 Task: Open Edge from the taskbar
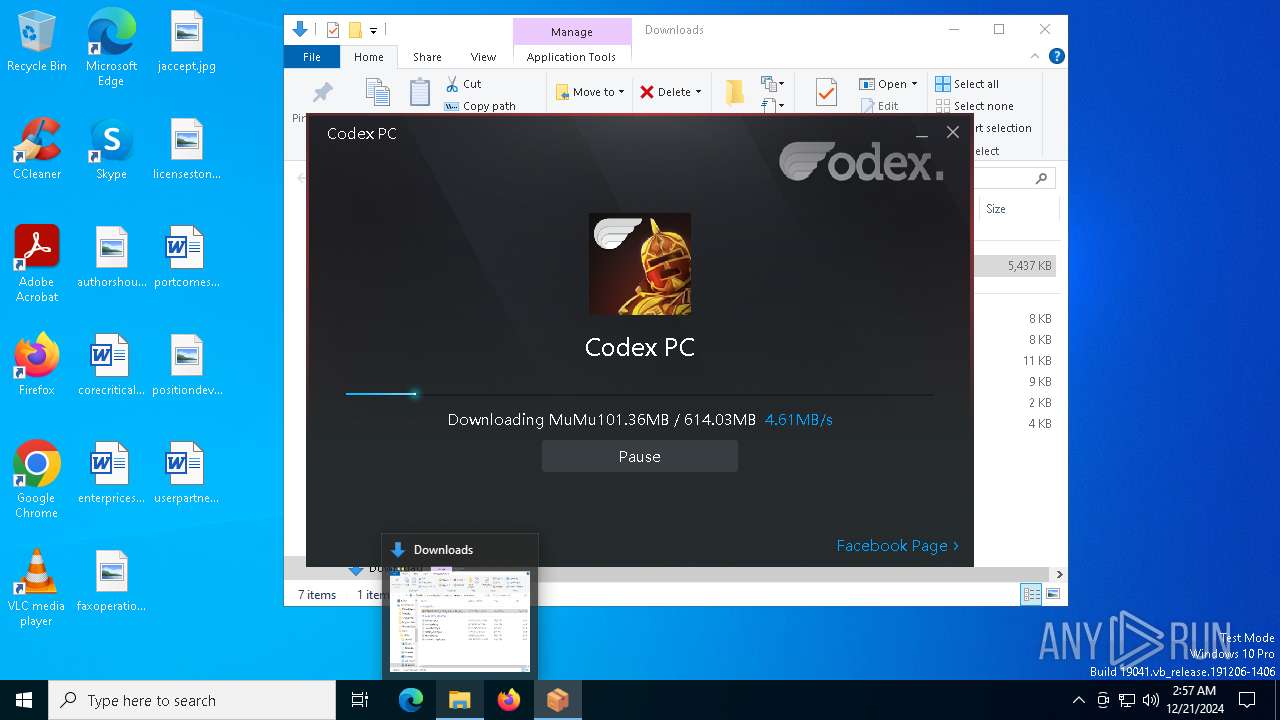(x=411, y=700)
